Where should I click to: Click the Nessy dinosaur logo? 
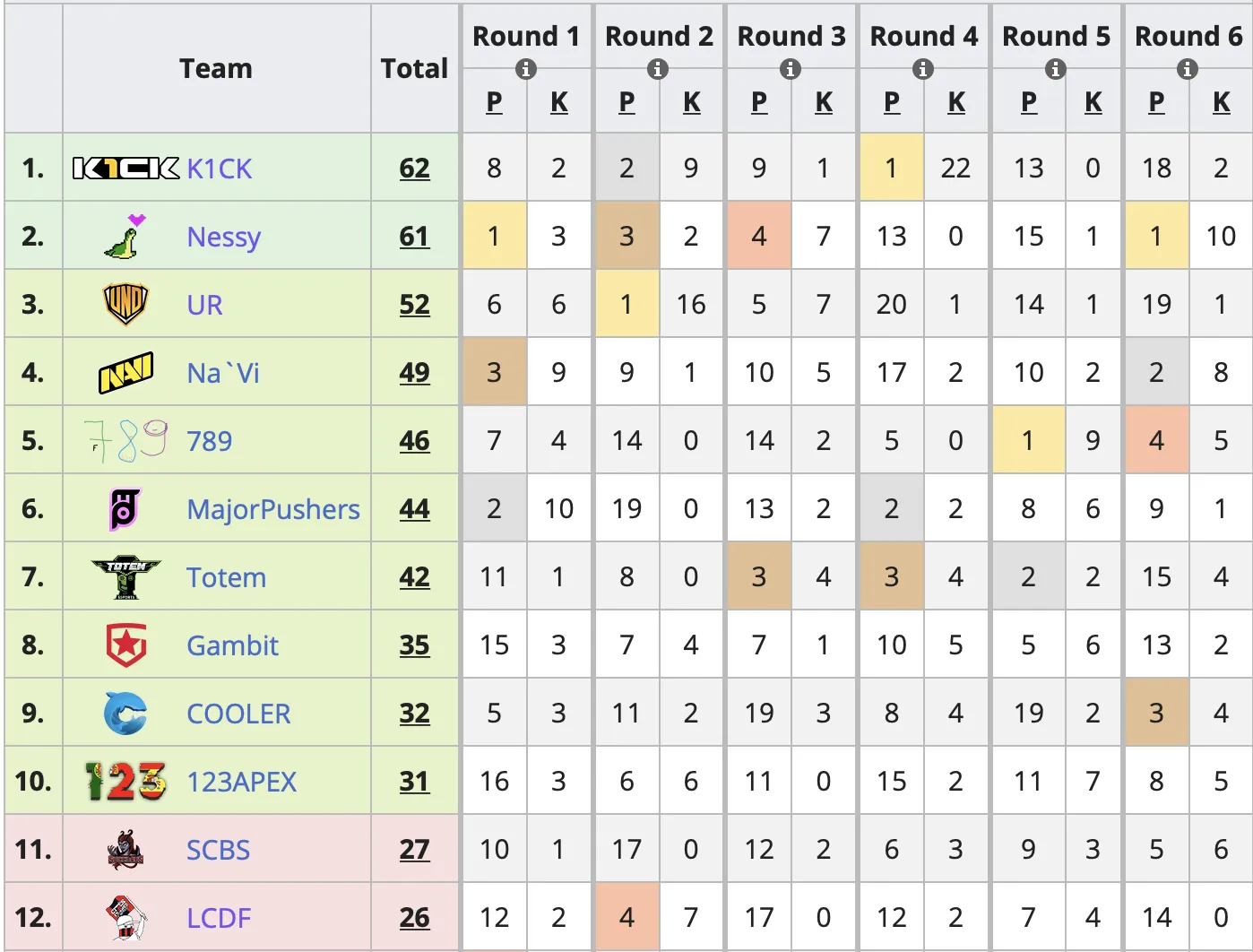tap(125, 237)
